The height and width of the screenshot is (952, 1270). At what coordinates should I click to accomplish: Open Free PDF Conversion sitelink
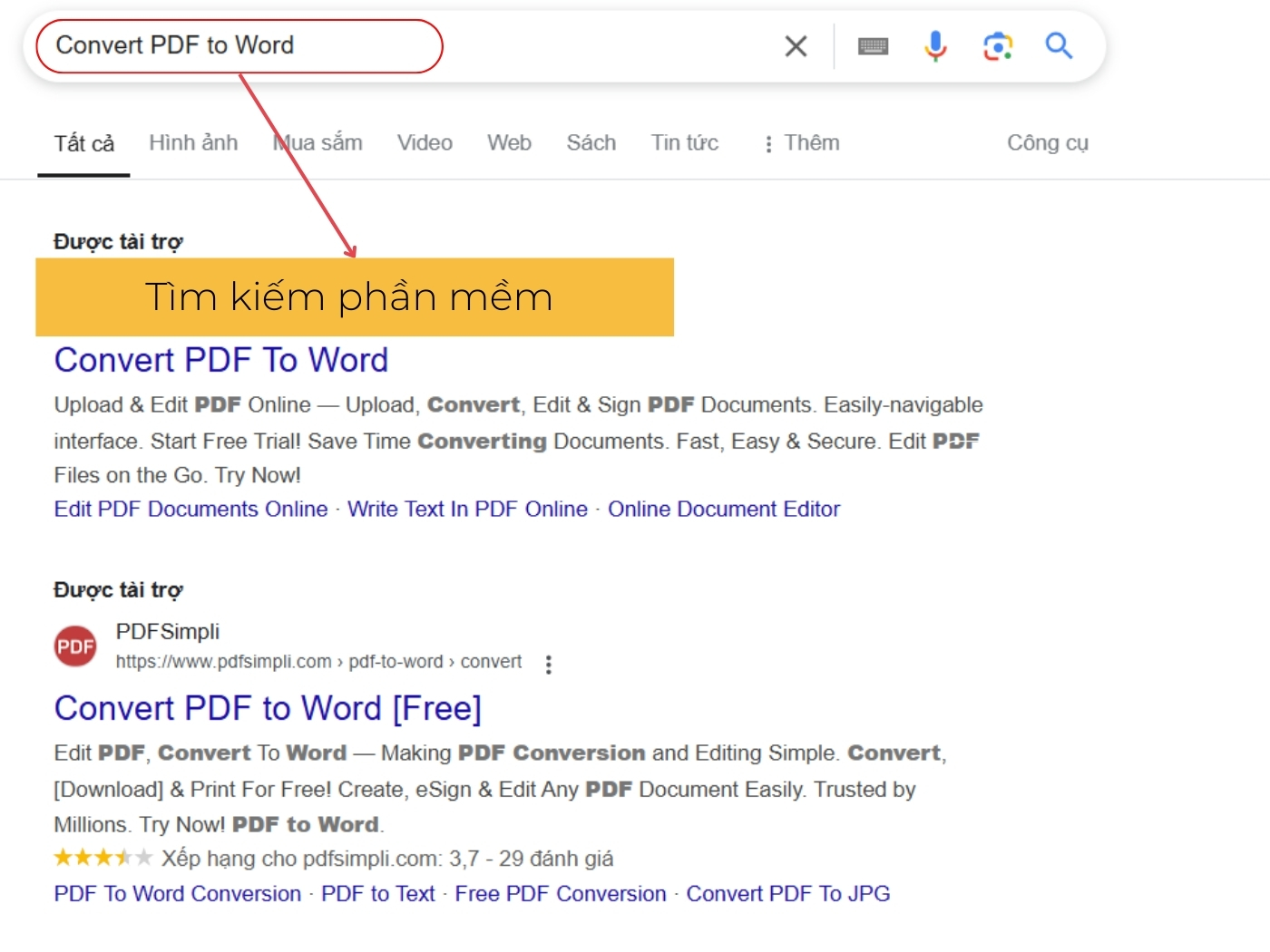[x=561, y=894]
